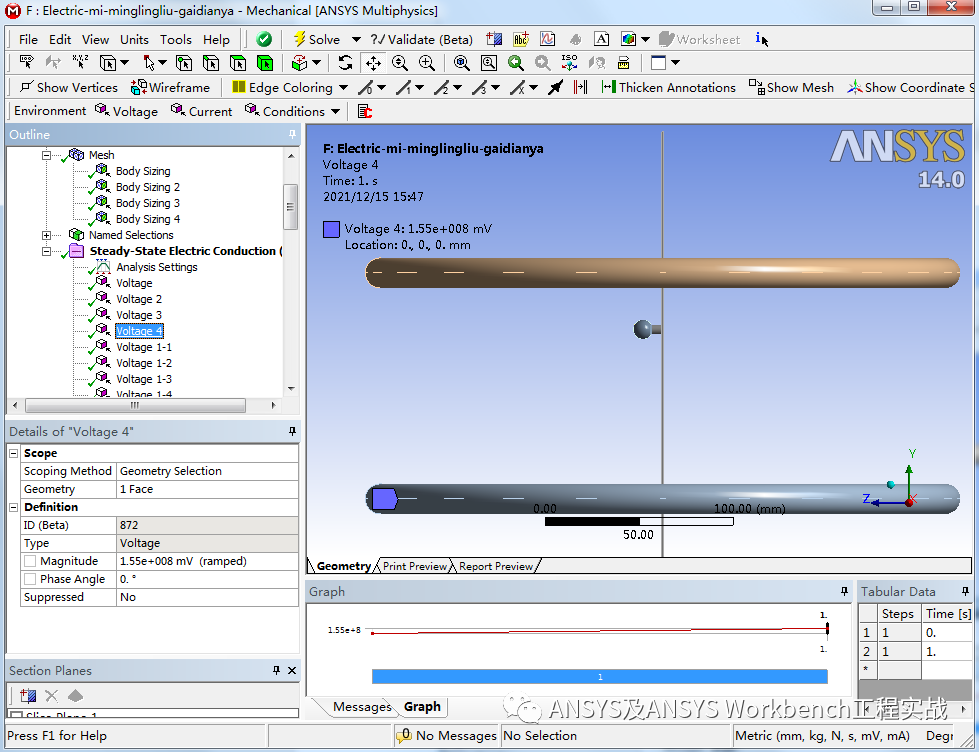Collapse the Mesh tree node
This screenshot has width=979, height=752.
point(46,155)
